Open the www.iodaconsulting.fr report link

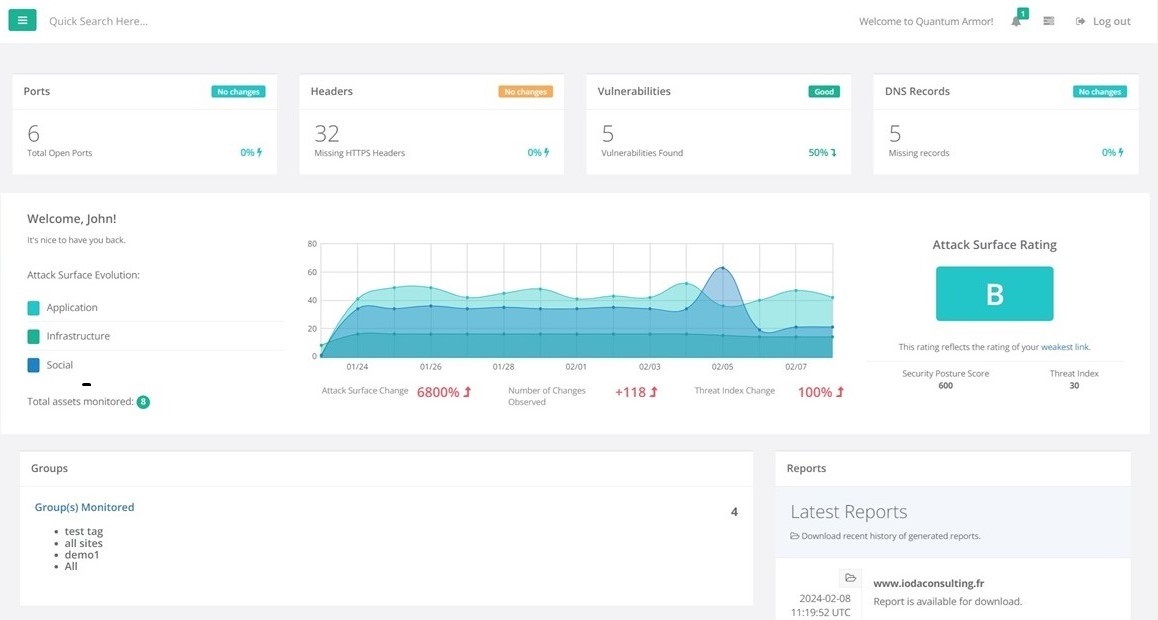(928, 582)
